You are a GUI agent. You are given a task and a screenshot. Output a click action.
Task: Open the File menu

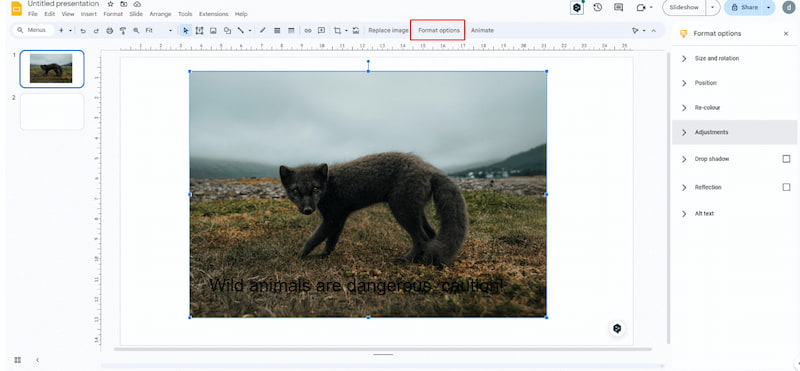(33, 14)
